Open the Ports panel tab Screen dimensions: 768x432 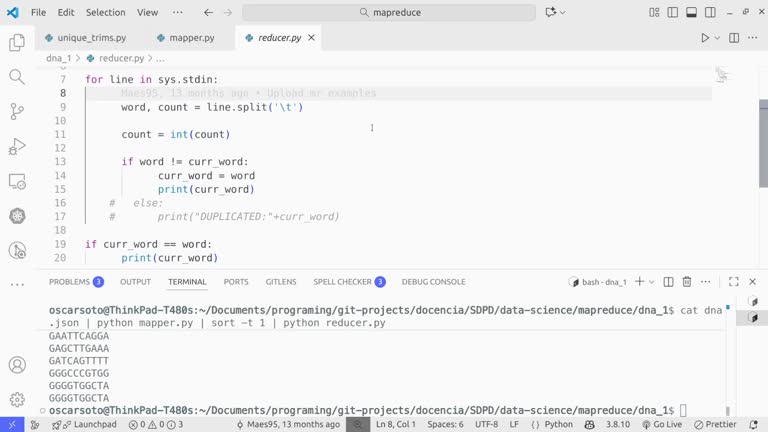[236, 282]
